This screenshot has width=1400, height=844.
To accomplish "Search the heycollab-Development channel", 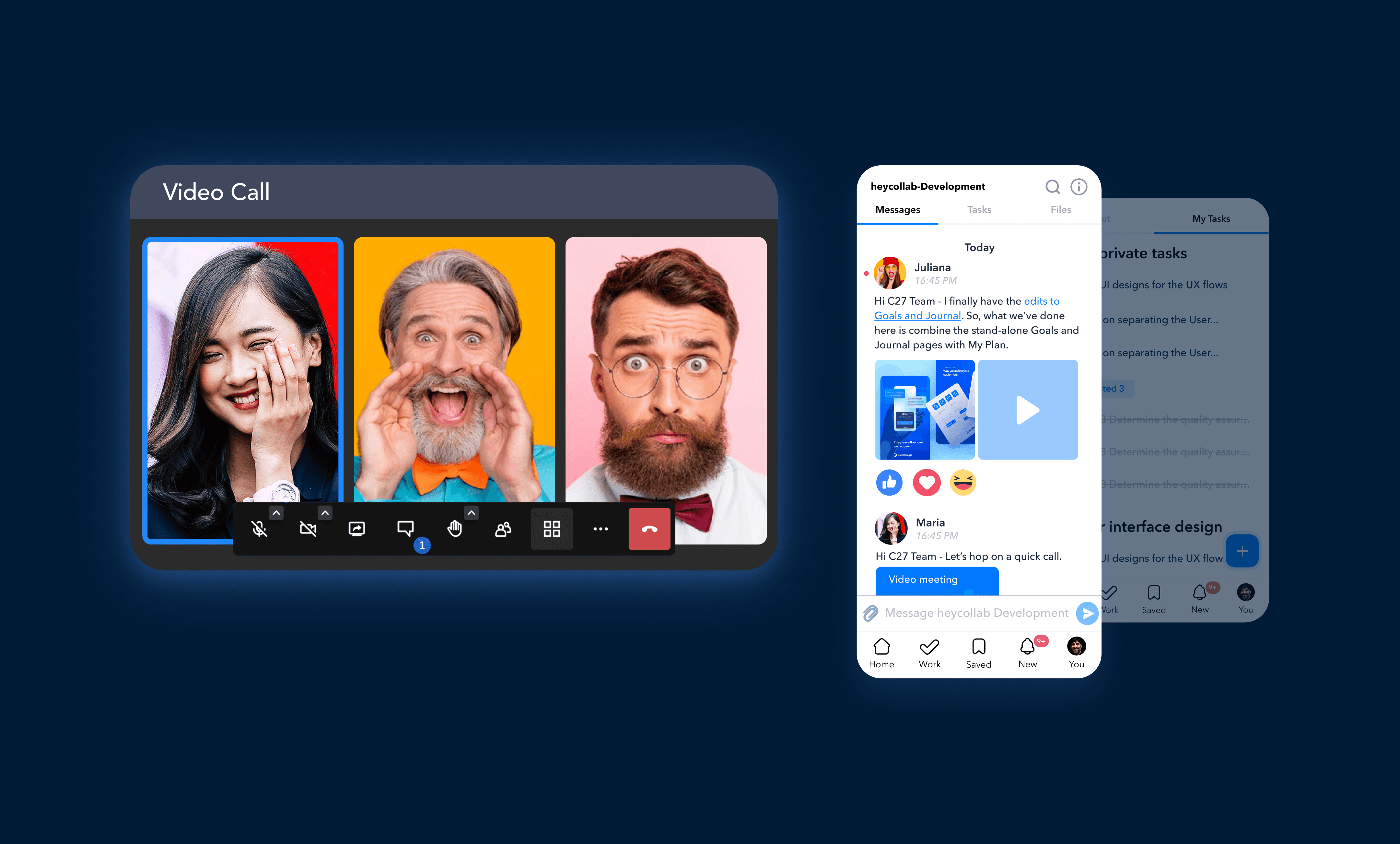I will tap(1052, 187).
